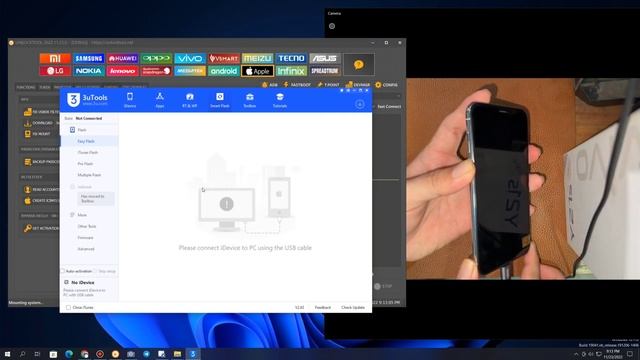640x360 pixels.
Task: Open Chrome from the taskbar
Action: click(84, 354)
